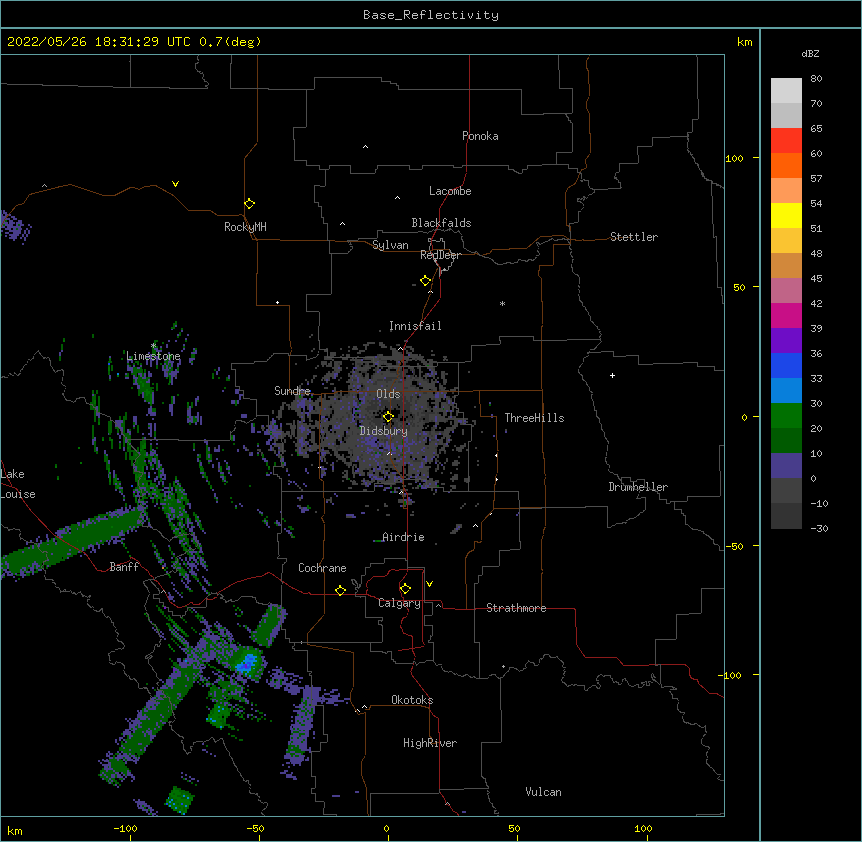Click the ThreeHills town label
862x842 pixels.
coord(534,418)
